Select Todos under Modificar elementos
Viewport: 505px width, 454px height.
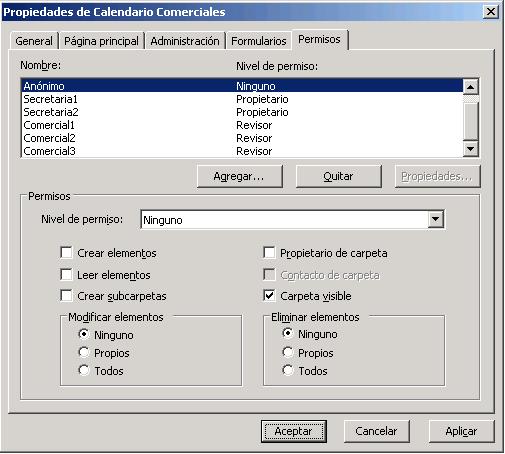point(84,370)
